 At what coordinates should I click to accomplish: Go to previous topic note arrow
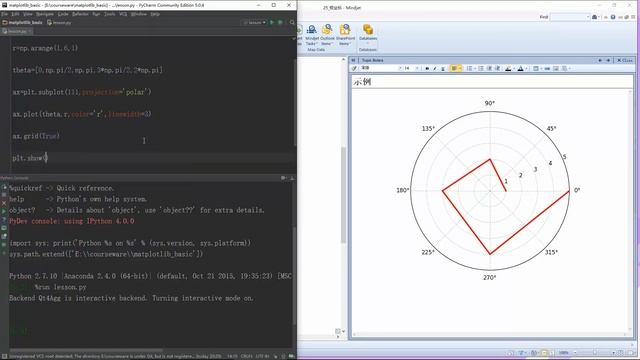pyautogui.click(x=600, y=60)
